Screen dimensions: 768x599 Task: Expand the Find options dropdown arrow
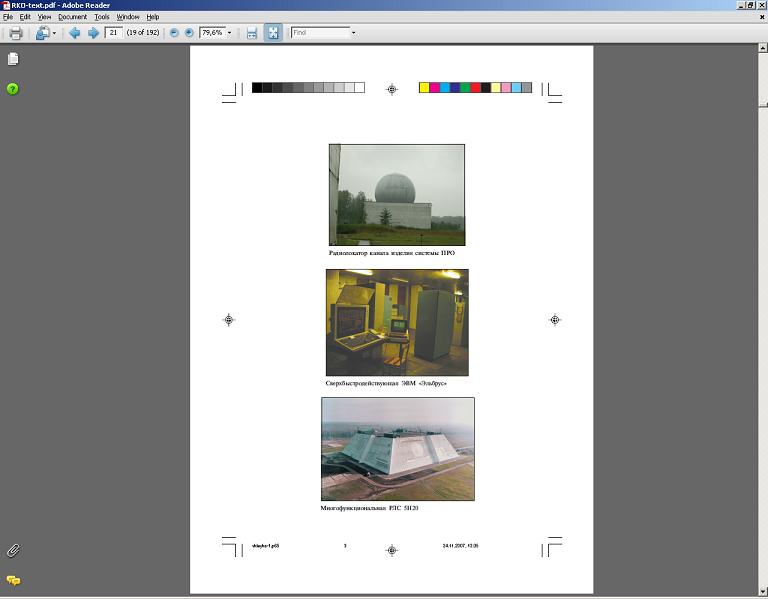tap(353, 33)
